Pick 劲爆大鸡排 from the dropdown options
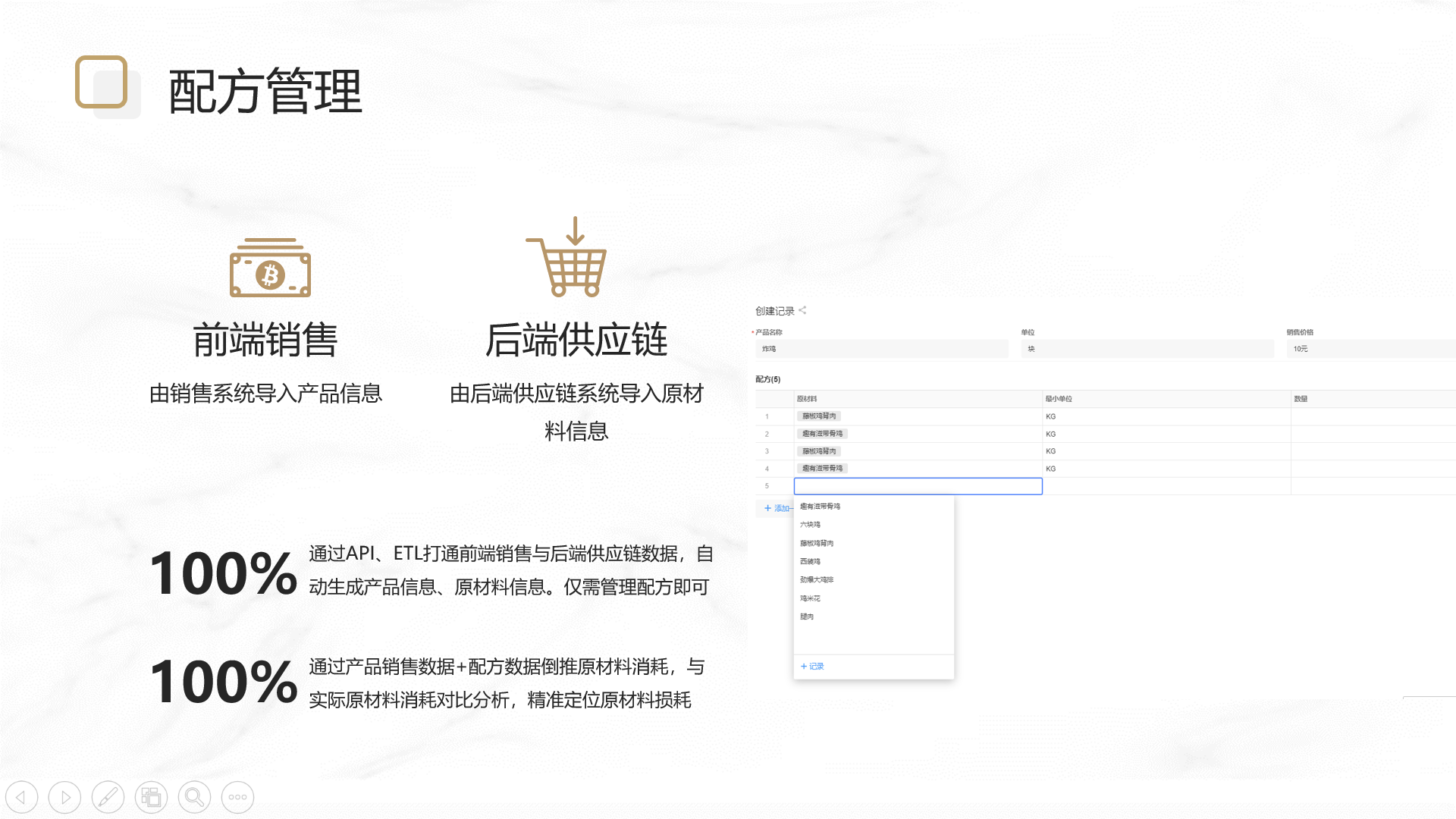The width and height of the screenshot is (1456, 819). pos(816,580)
